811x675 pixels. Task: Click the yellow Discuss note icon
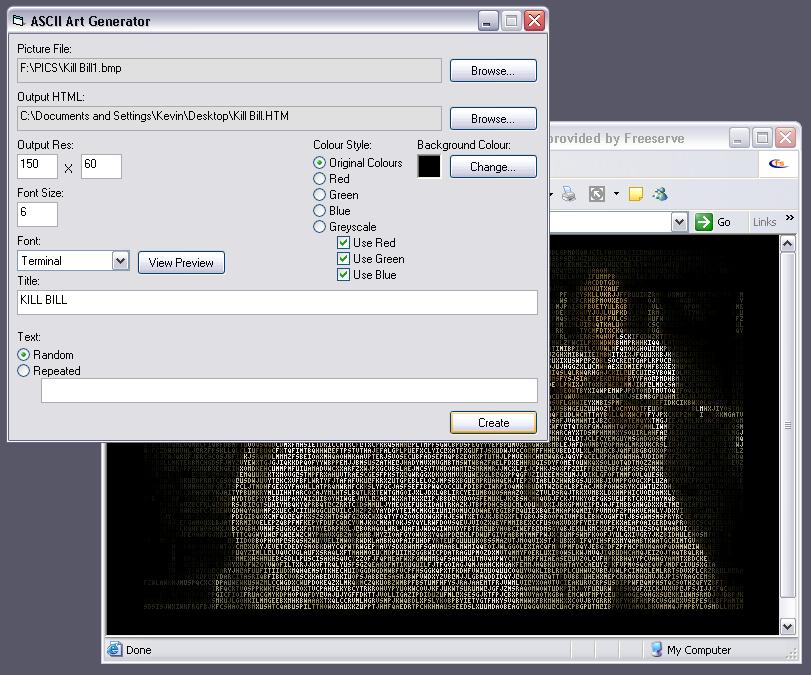coord(635,194)
